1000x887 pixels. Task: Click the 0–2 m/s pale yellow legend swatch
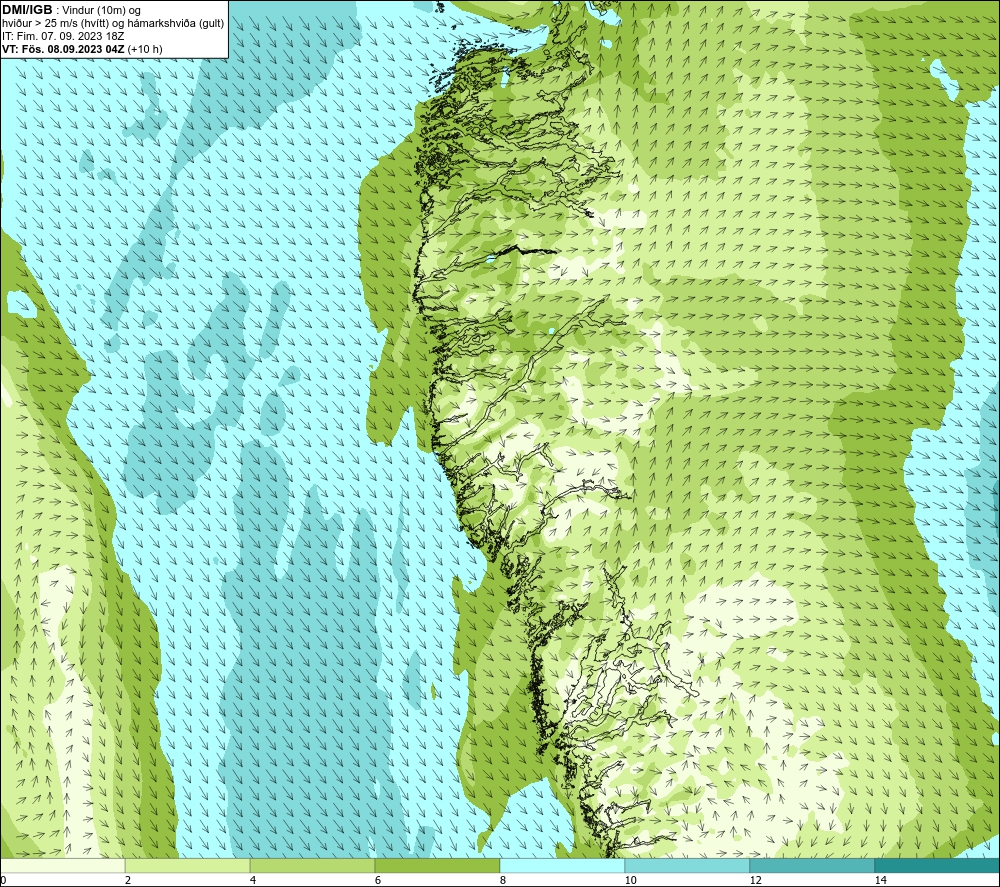(62, 865)
